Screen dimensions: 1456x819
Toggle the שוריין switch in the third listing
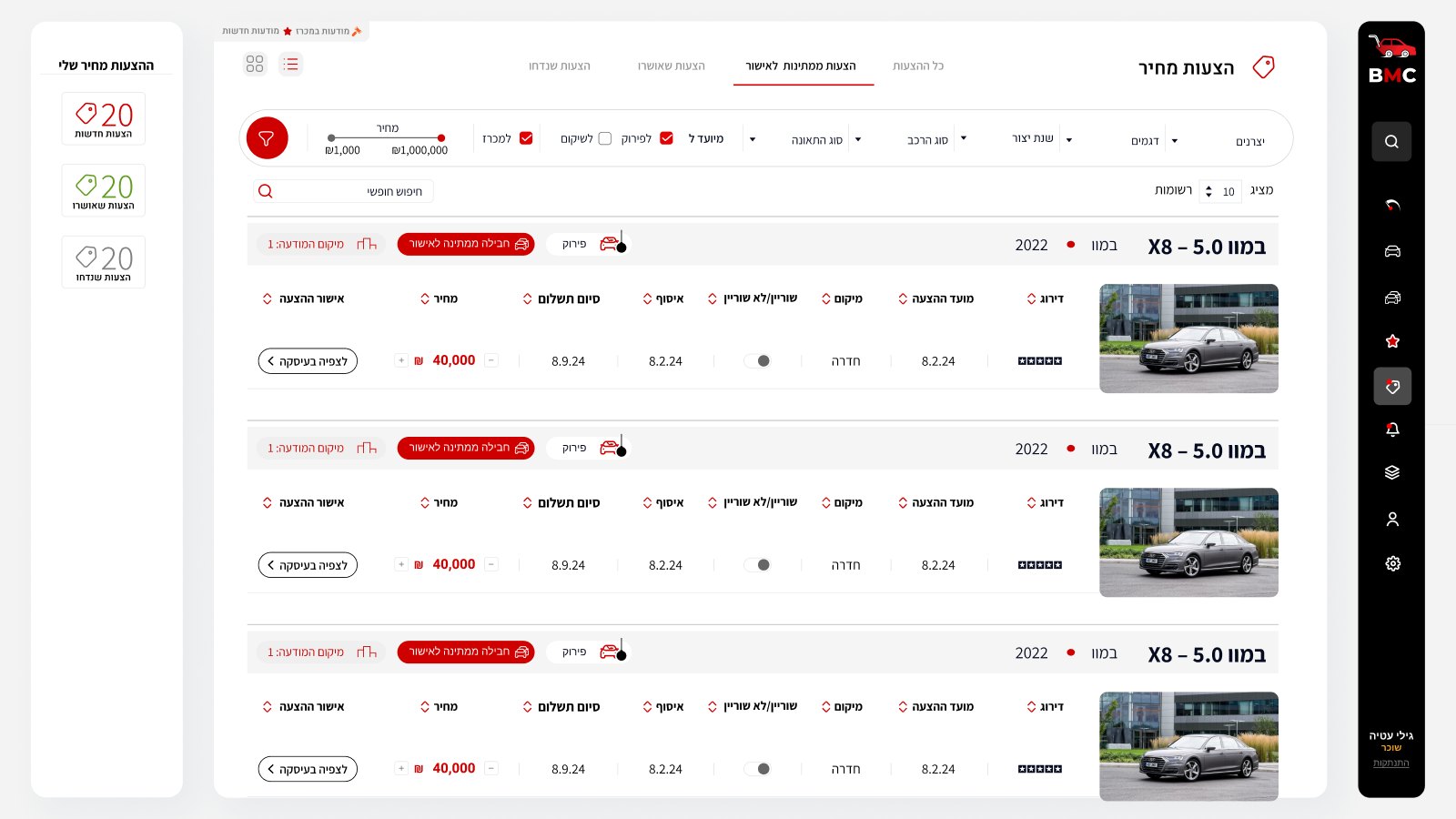[757, 769]
